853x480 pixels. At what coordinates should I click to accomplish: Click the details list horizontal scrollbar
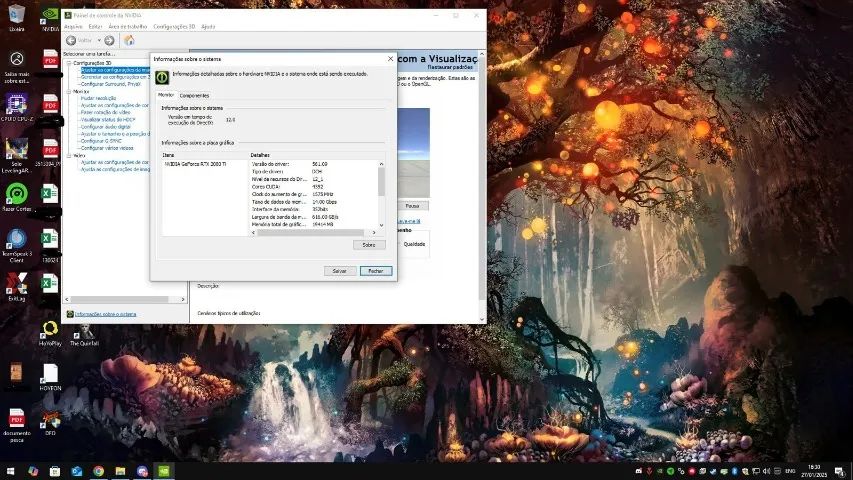[x=310, y=233]
